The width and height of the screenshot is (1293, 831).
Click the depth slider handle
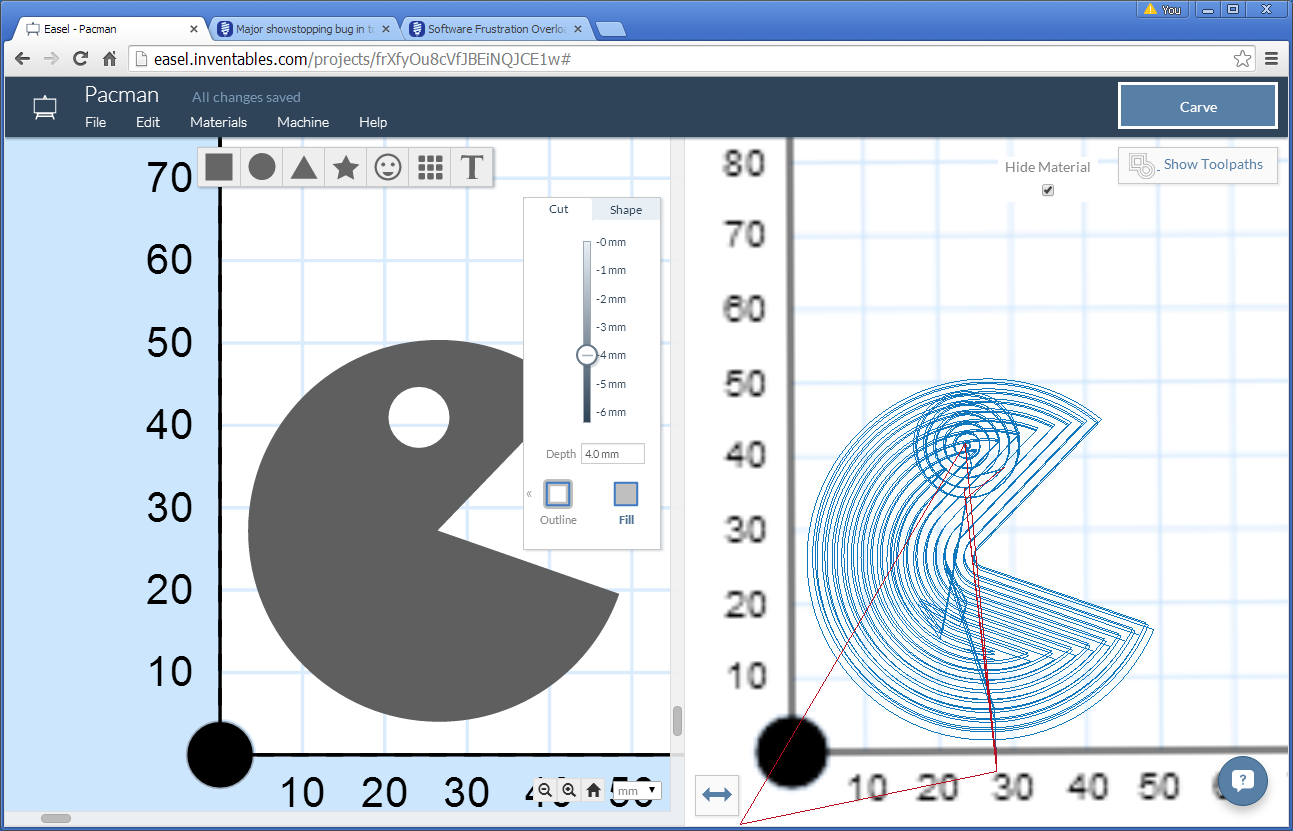coord(587,355)
